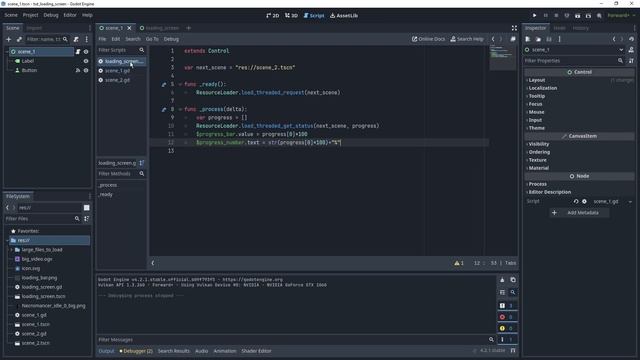Instantiate a child scene with link icon

tap(19, 39)
